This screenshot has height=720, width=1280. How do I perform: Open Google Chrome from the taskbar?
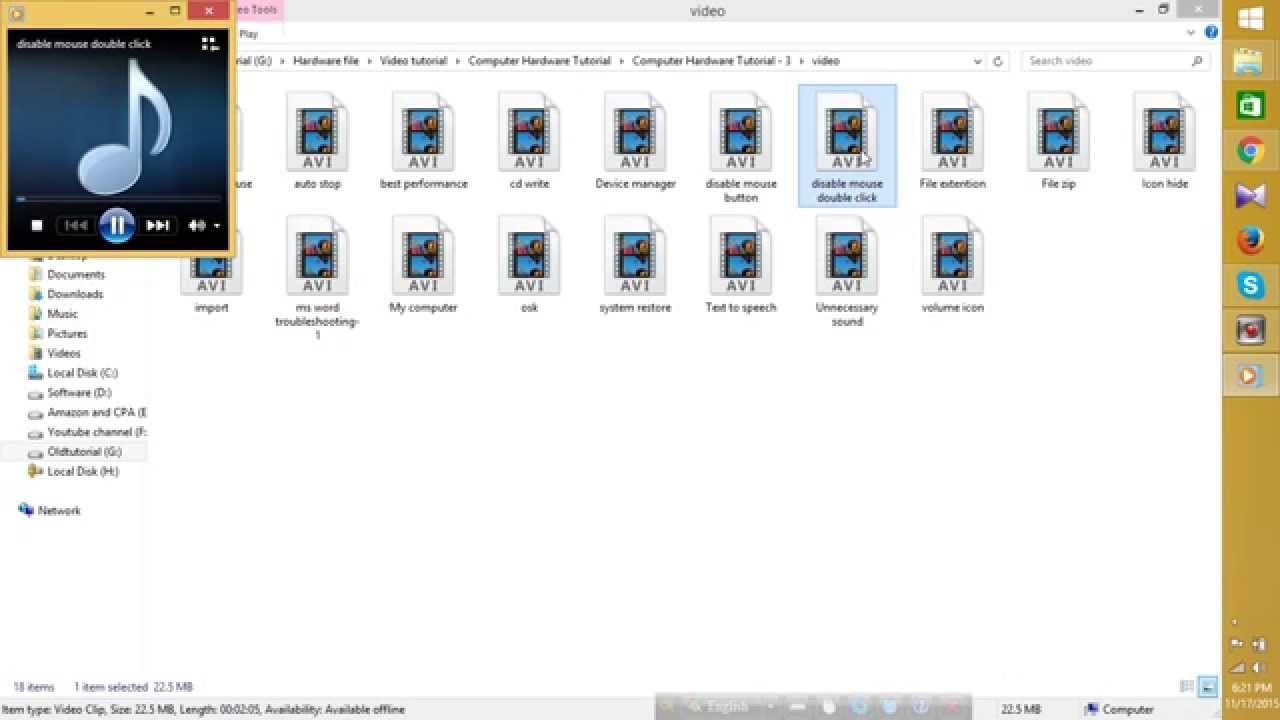coord(1249,150)
